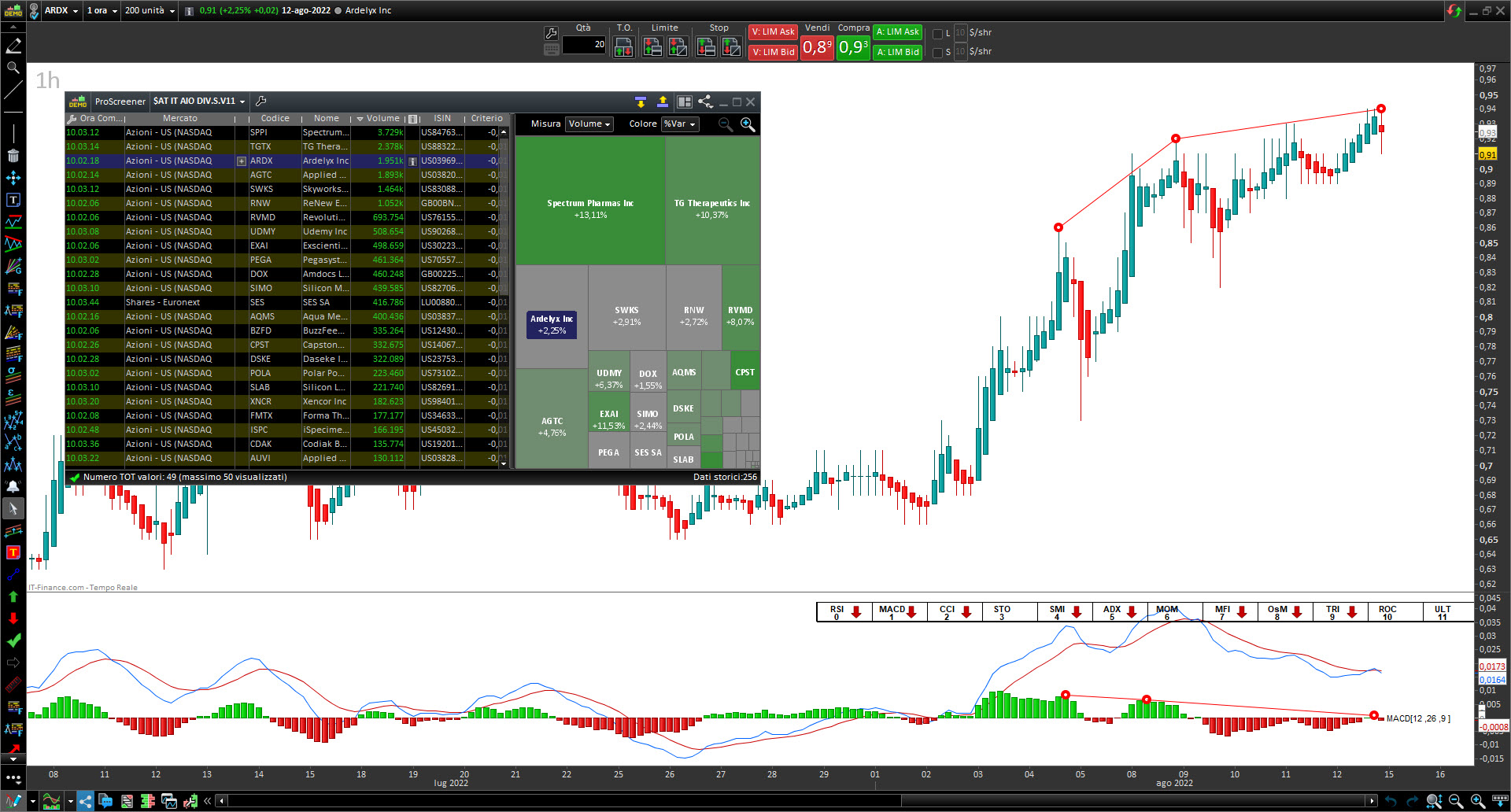
Task: Select RVMD green tile in heatmap
Action: 741,308
